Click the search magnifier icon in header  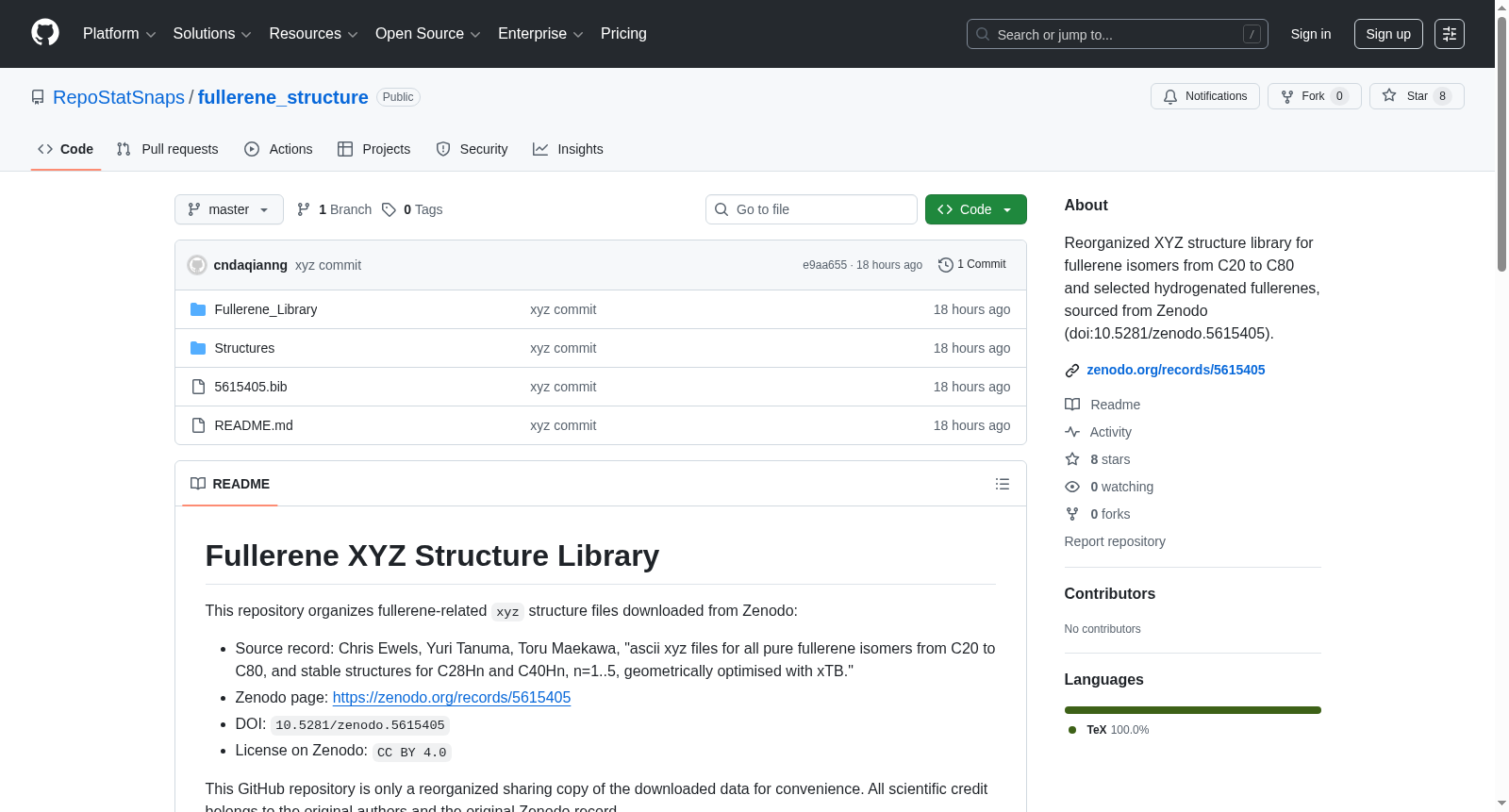[983, 34]
